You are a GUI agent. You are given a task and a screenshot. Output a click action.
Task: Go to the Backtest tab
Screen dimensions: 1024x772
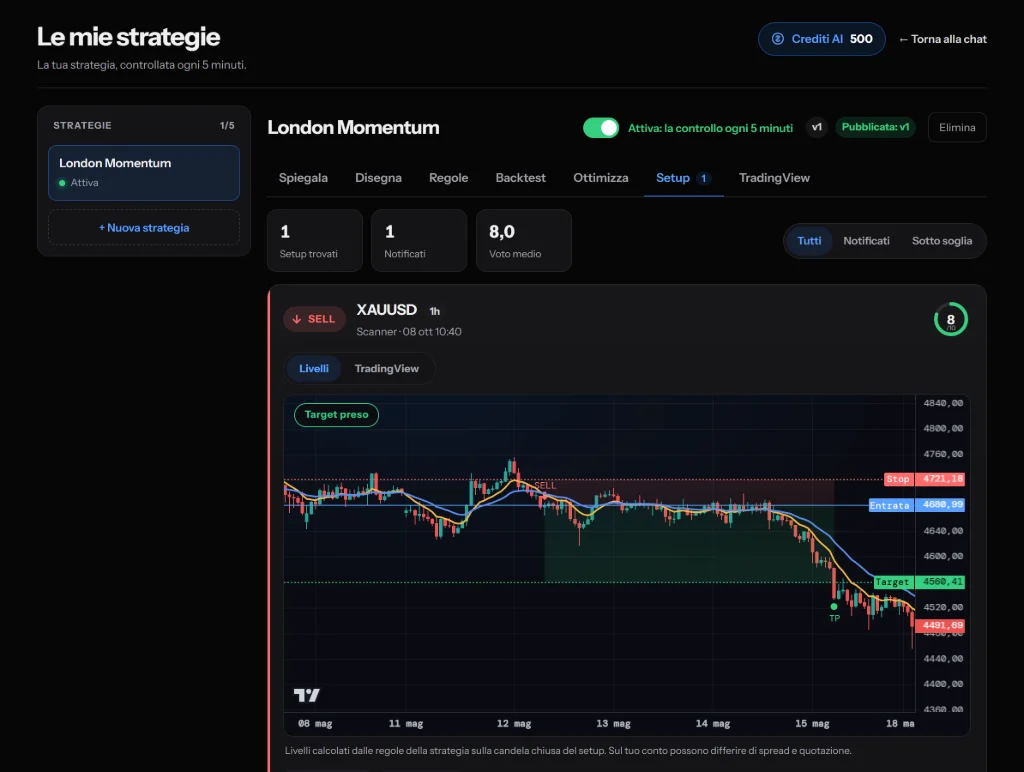pyautogui.click(x=520, y=178)
